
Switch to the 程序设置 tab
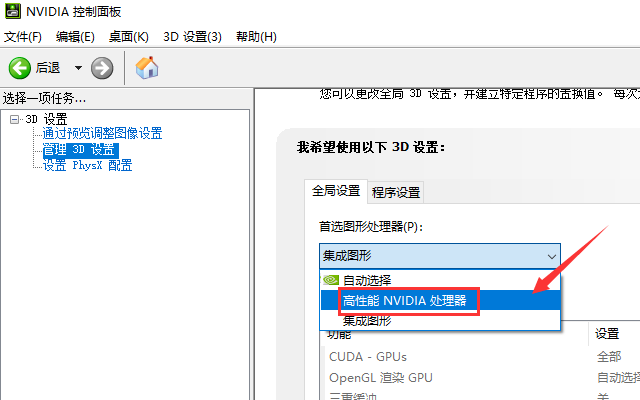tap(396, 192)
